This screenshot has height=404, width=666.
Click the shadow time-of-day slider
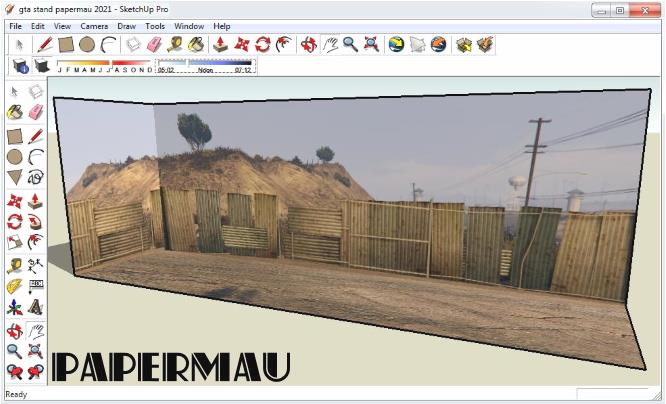click(x=206, y=66)
